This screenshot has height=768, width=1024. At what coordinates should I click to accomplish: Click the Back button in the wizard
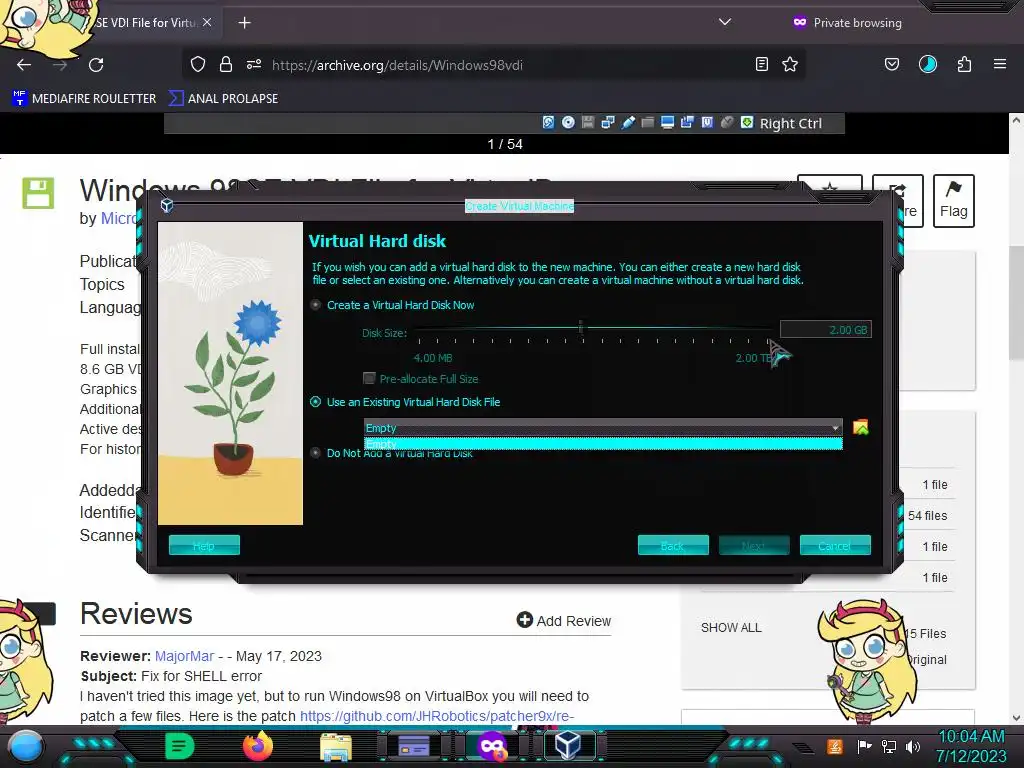(x=673, y=545)
